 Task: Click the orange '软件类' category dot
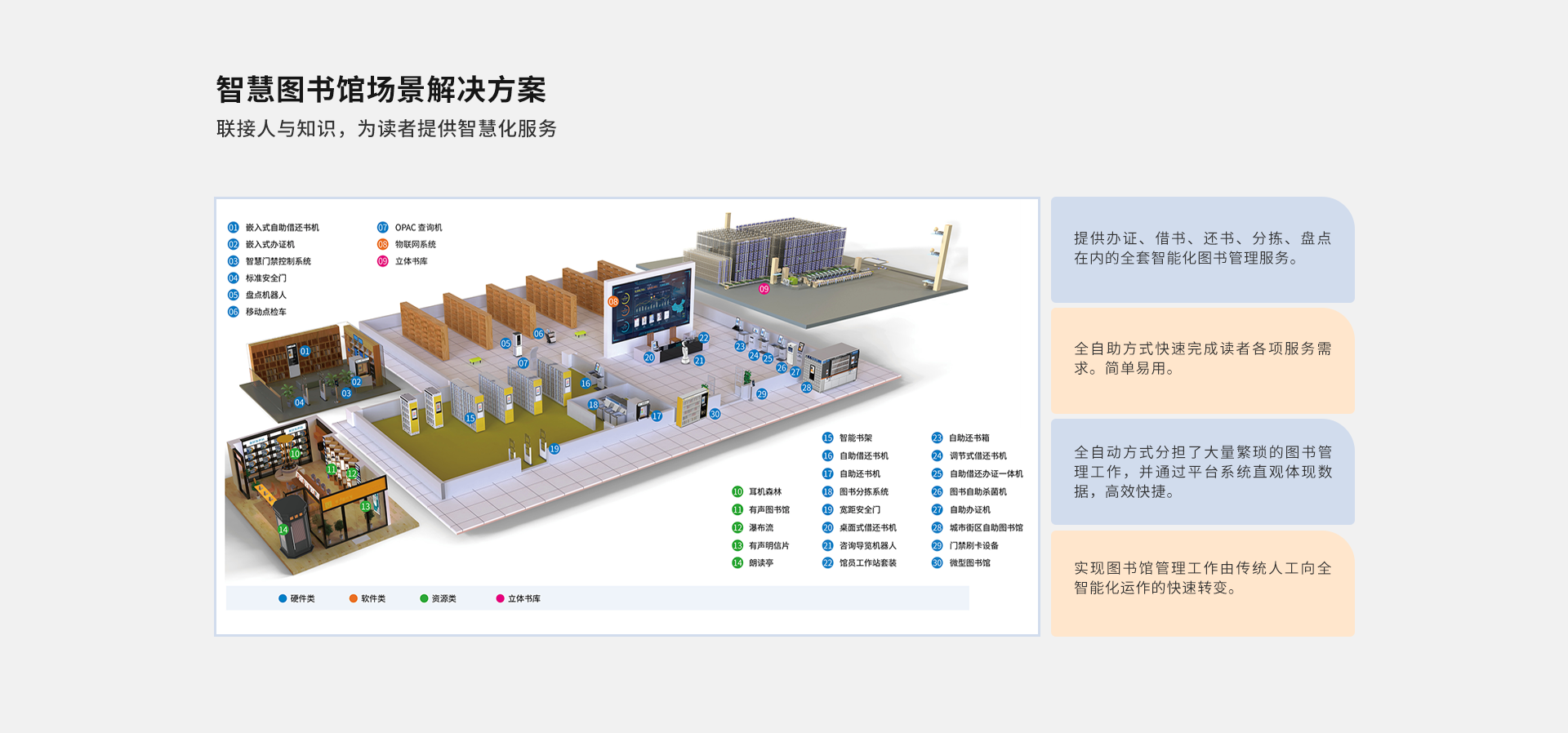[x=354, y=598]
